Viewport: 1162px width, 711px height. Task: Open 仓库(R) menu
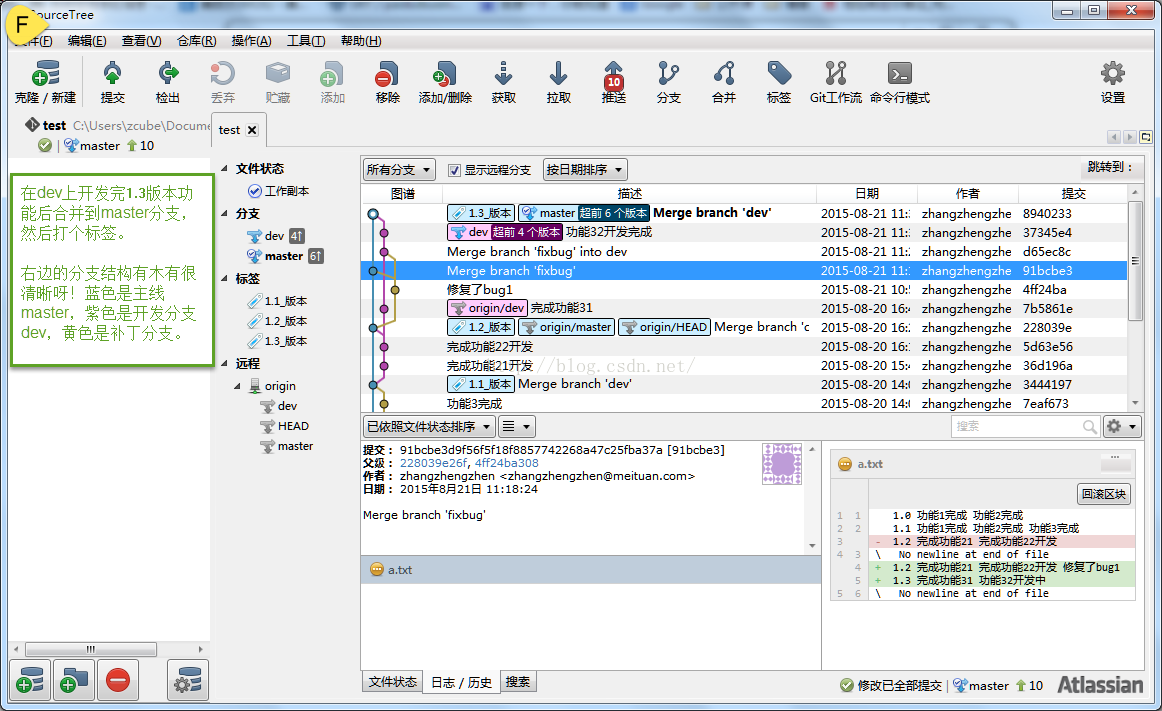point(196,41)
